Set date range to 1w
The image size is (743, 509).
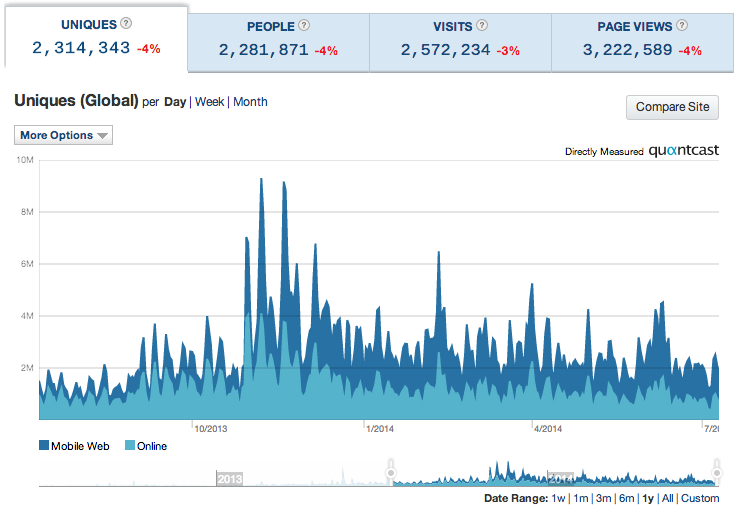pyautogui.click(x=558, y=498)
